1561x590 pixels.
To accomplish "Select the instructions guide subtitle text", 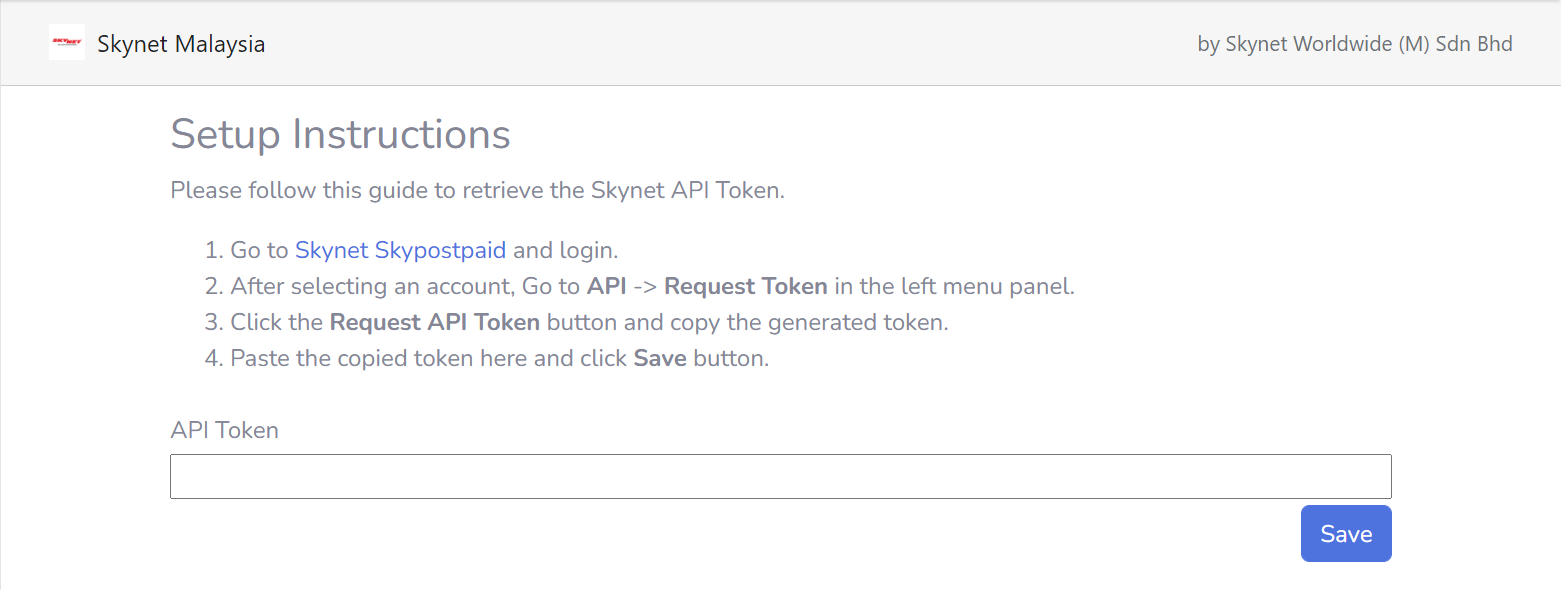I will 477,190.
